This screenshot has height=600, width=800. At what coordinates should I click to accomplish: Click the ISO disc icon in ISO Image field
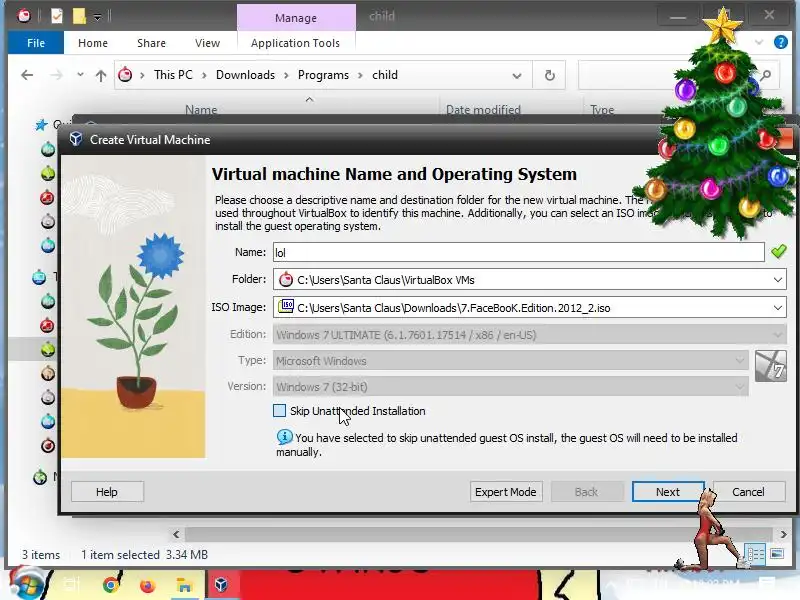[286, 307]
